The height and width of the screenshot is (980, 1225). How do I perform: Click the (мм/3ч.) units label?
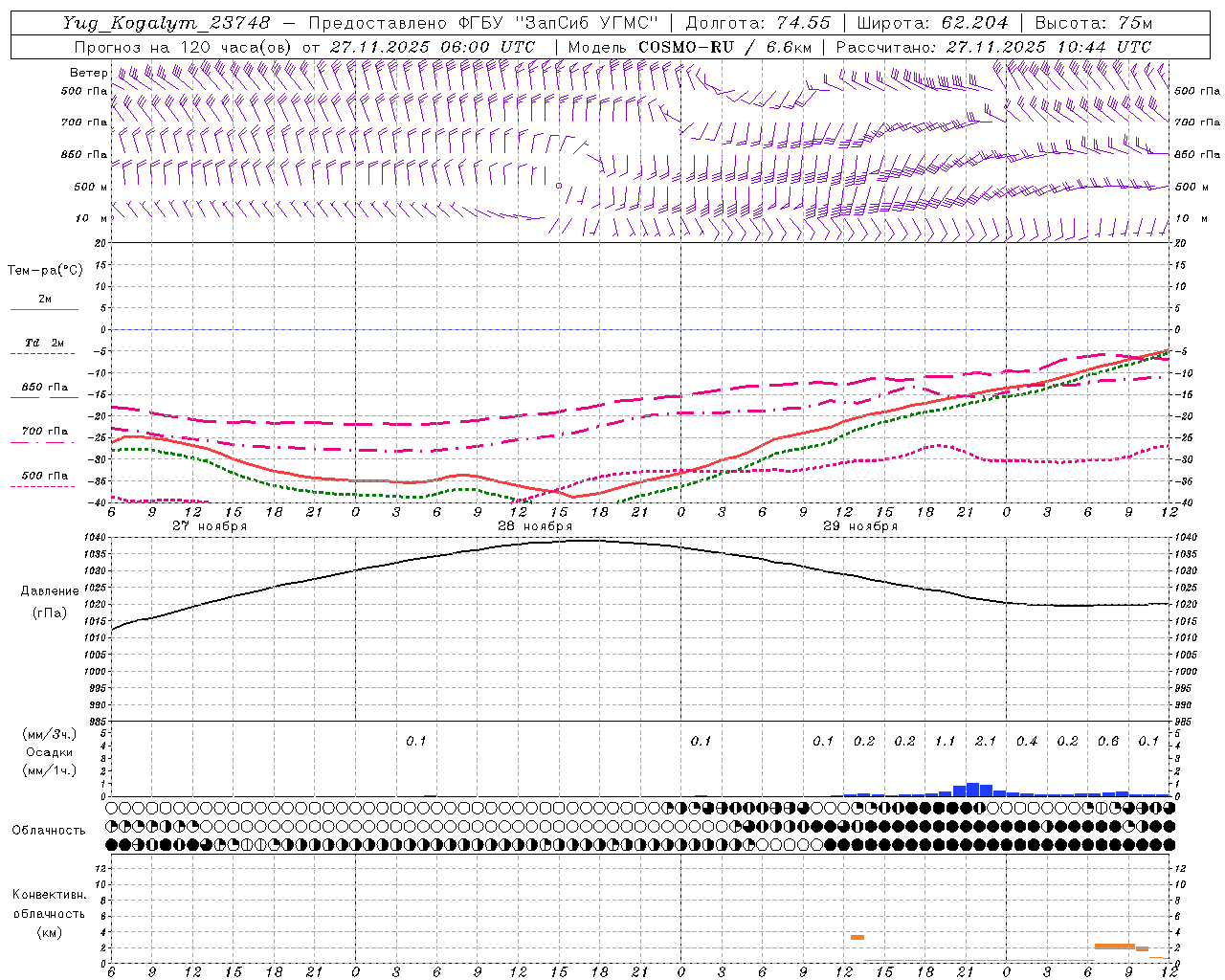pos(49,734)
